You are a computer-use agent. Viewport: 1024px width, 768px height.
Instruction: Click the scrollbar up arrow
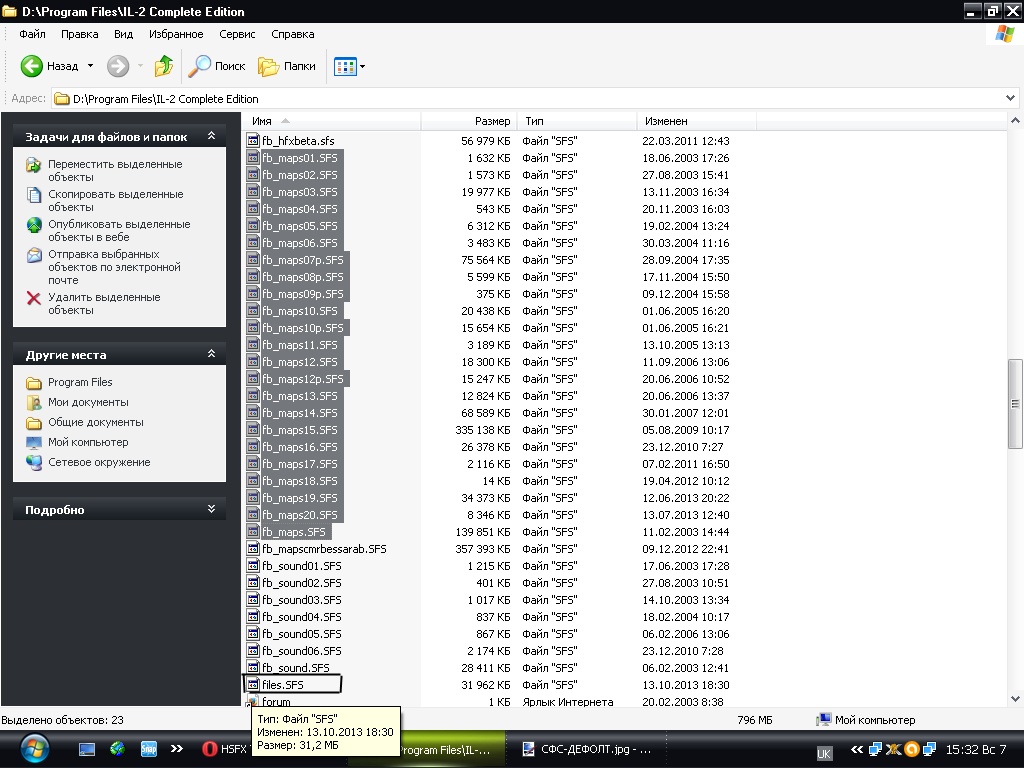1015,121
